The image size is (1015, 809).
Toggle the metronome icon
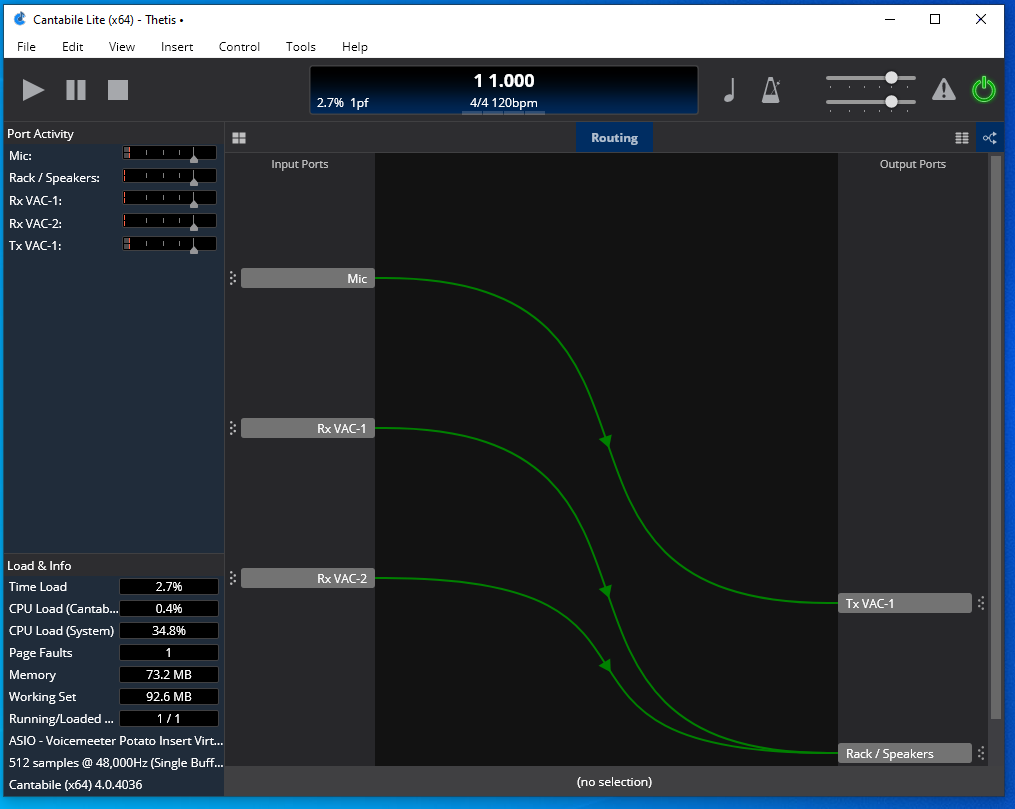click(771, 90)
